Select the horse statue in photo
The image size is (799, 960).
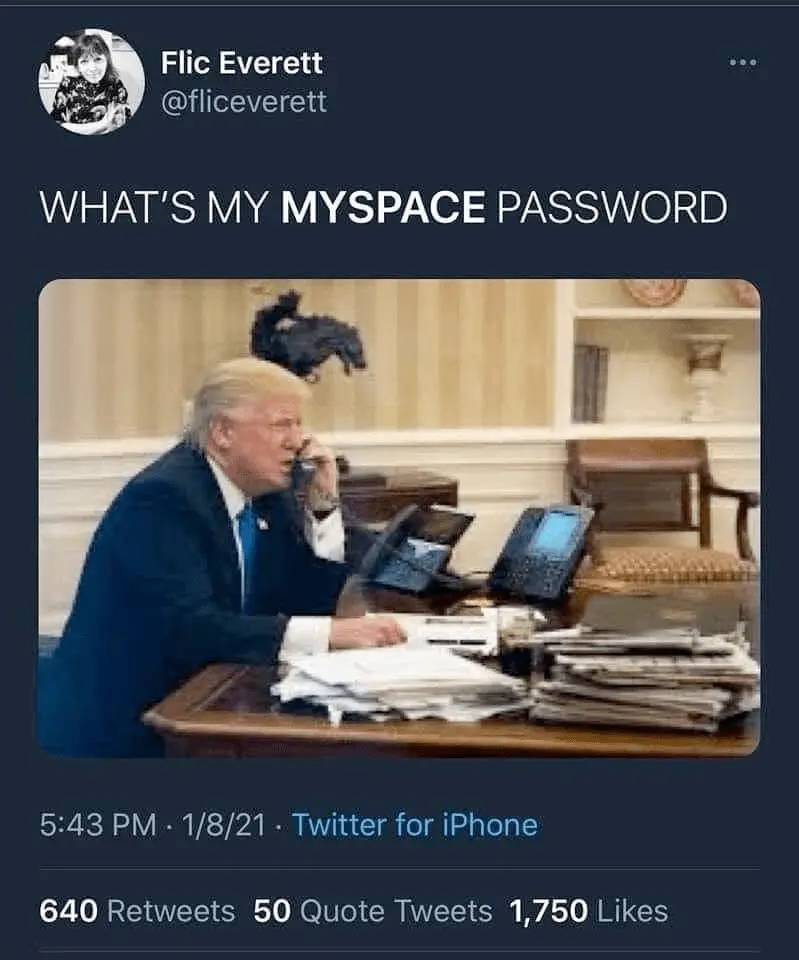pos(307,334)
